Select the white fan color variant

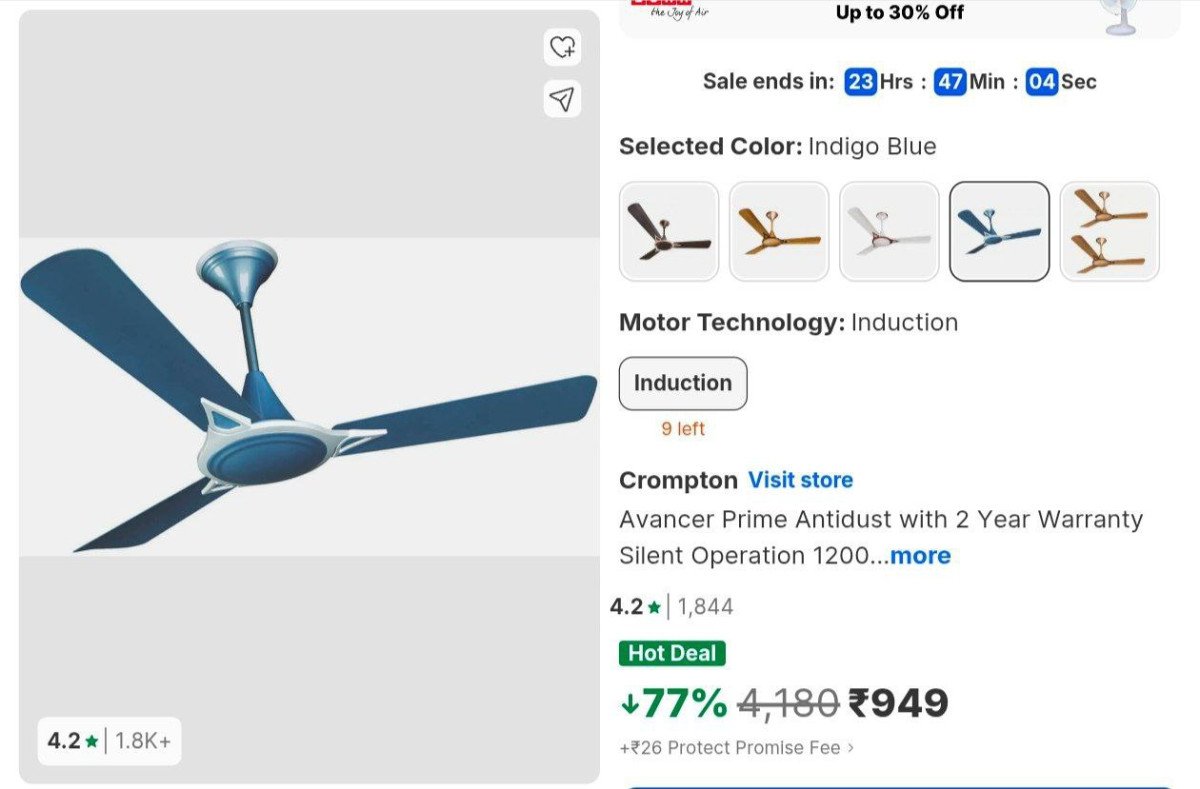click(x=888, y=231)
